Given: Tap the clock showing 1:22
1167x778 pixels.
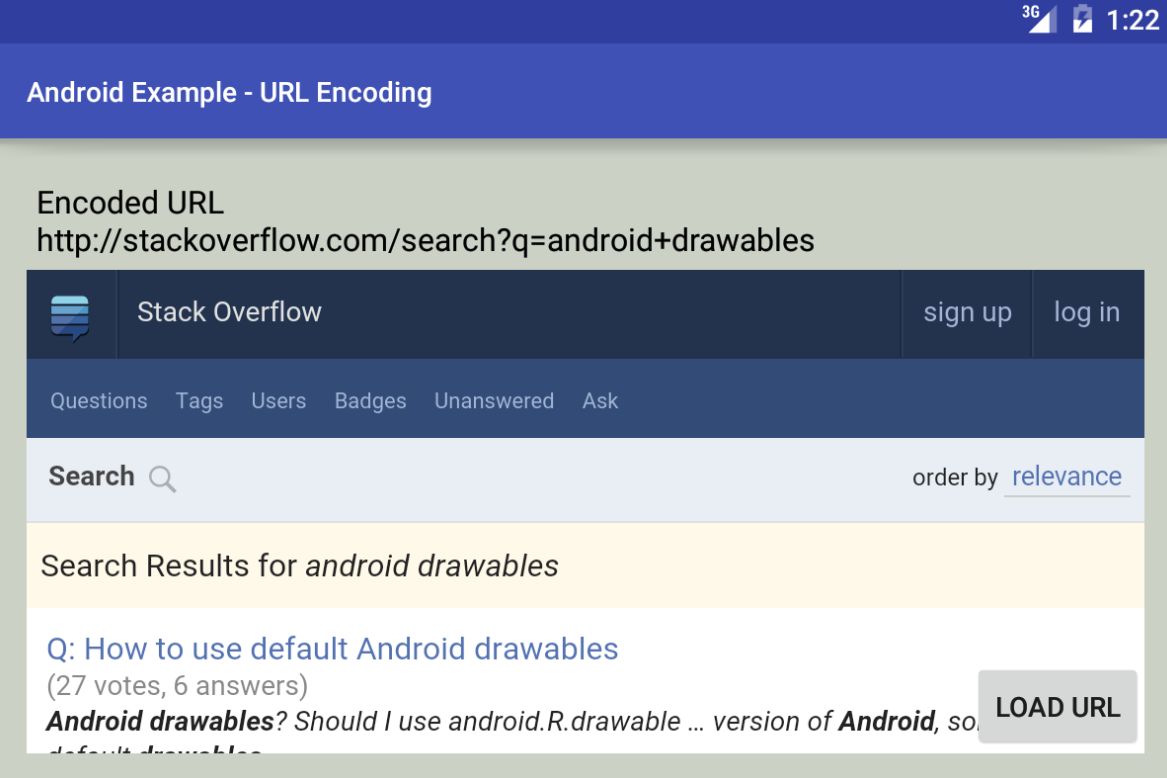Looking at the screenshot, I should pos(1132,20).
